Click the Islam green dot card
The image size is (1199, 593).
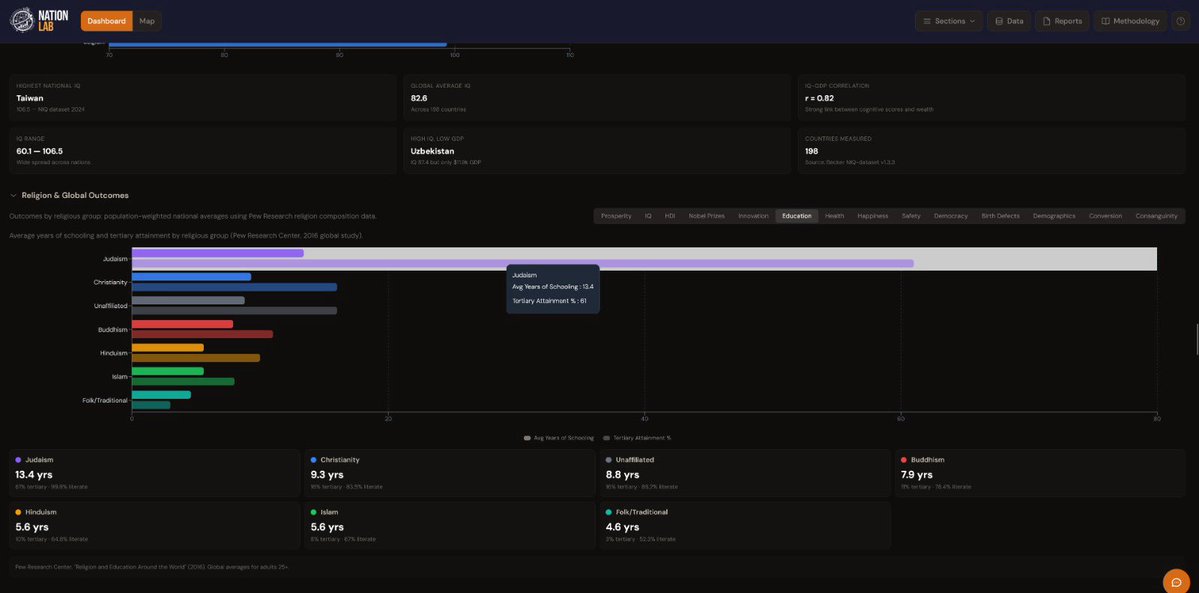pyautogui.click(x=450, y=525)
